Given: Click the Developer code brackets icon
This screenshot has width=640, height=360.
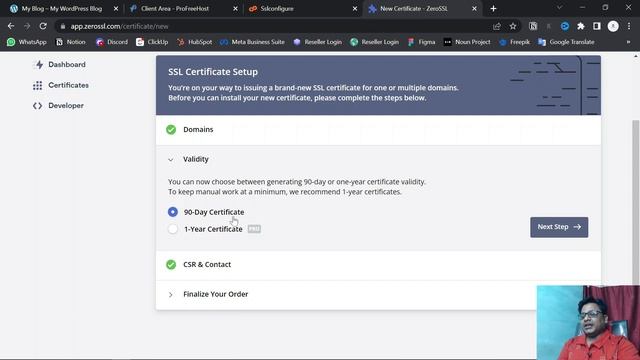Looking at the screenshot, I should [x=38, y=106].
